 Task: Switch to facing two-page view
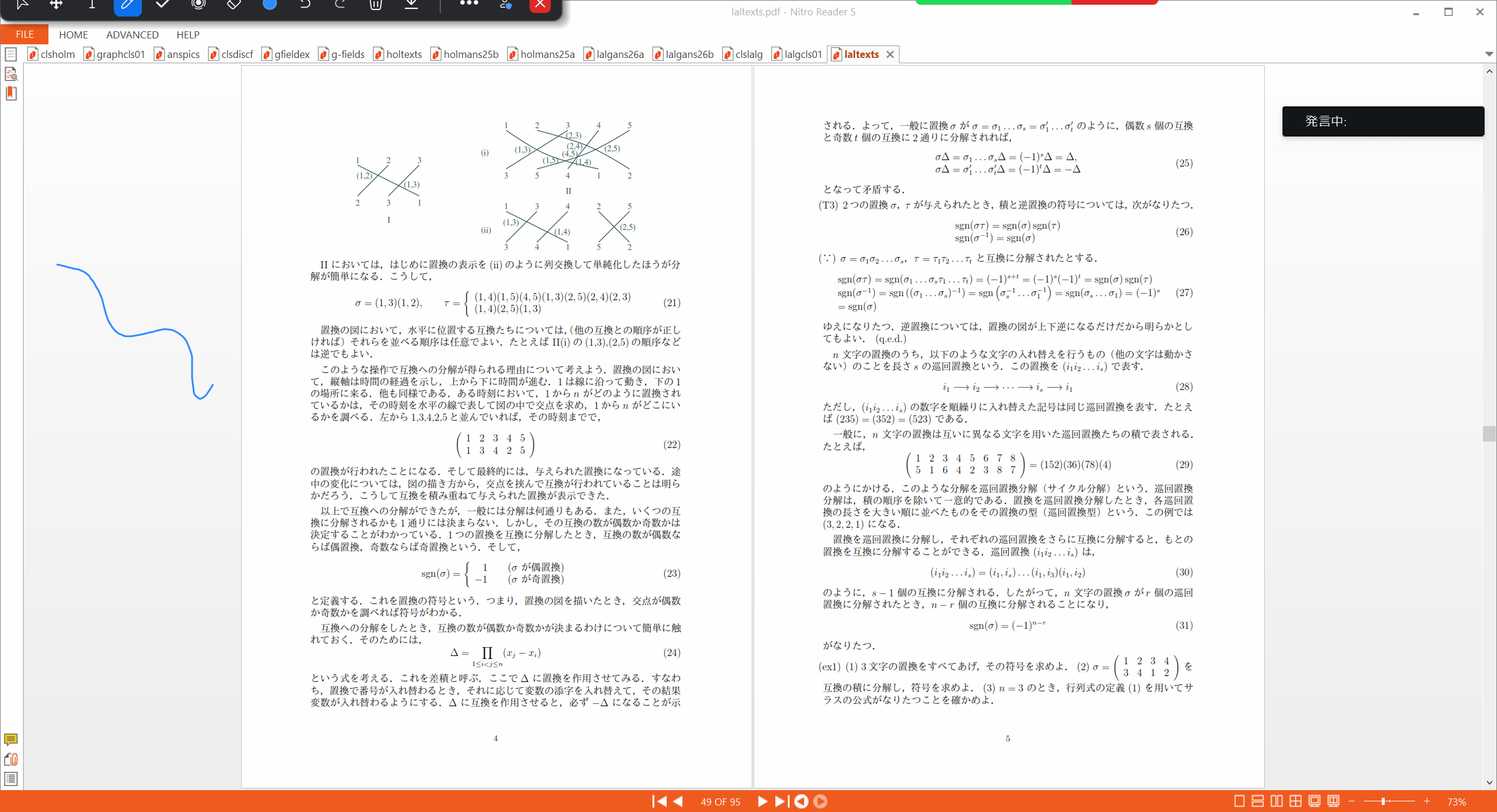(1277, 801)
